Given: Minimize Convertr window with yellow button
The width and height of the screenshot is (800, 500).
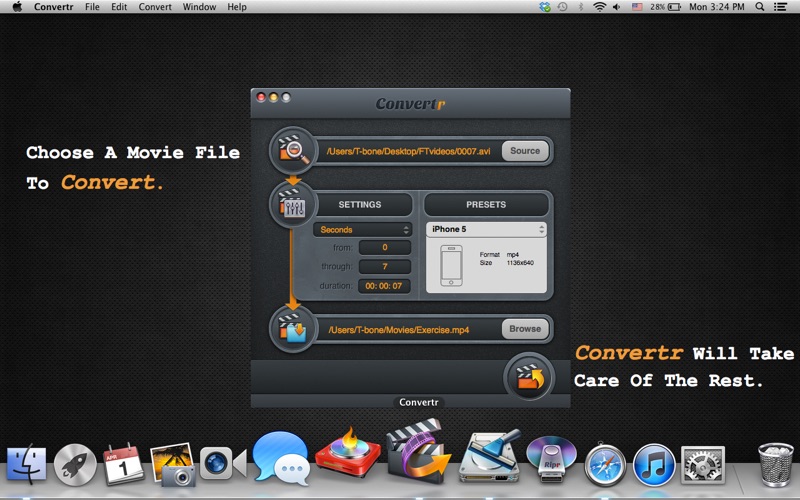Looking at the screenshot, I should click(x=273, y=97).
